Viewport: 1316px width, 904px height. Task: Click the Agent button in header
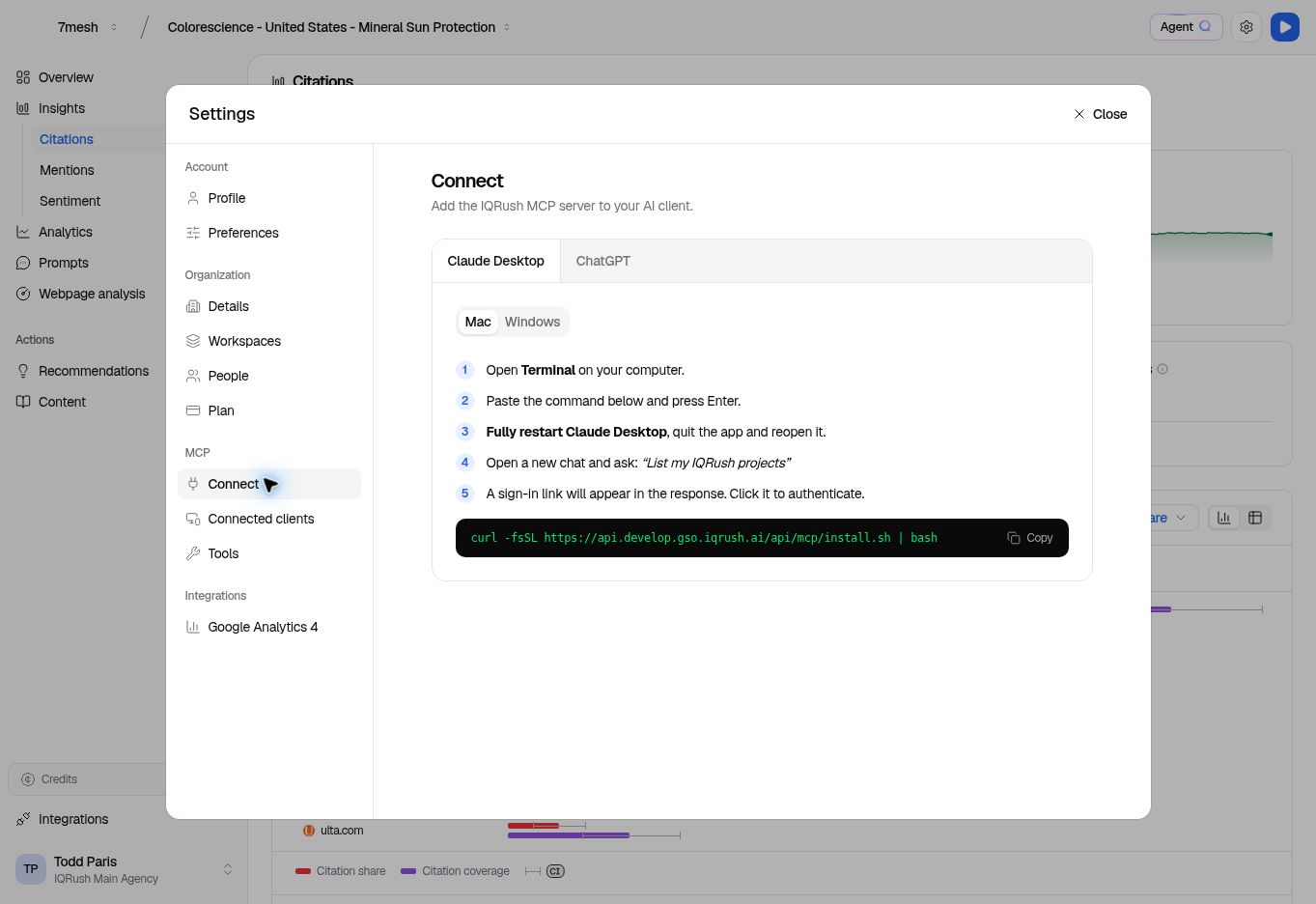point(1186,27)
